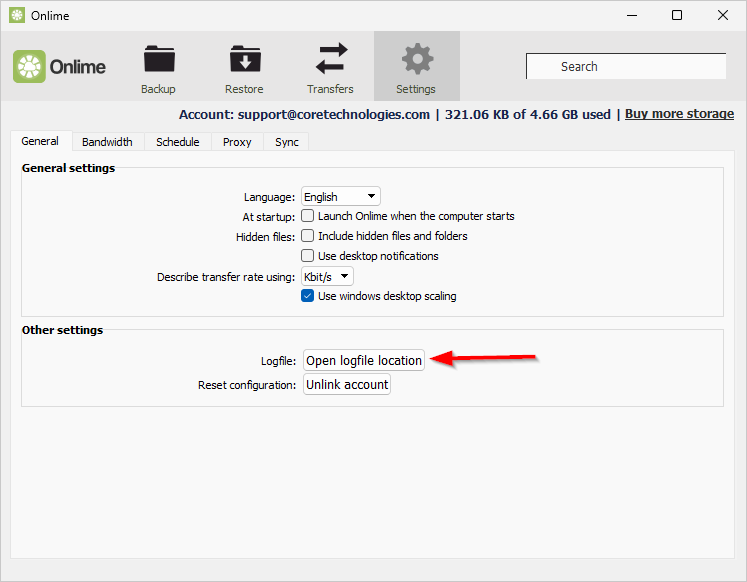Focus the Search input field

(x=626, y=66)
